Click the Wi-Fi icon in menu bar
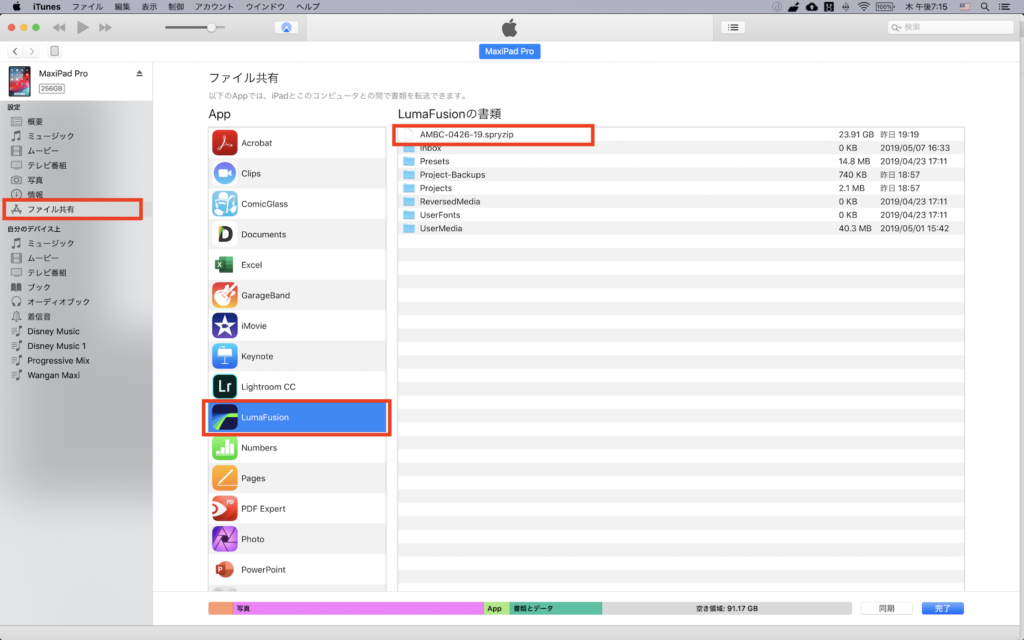Image resolution: width=1024 pixels, height=640 pixels. (863, 7)
